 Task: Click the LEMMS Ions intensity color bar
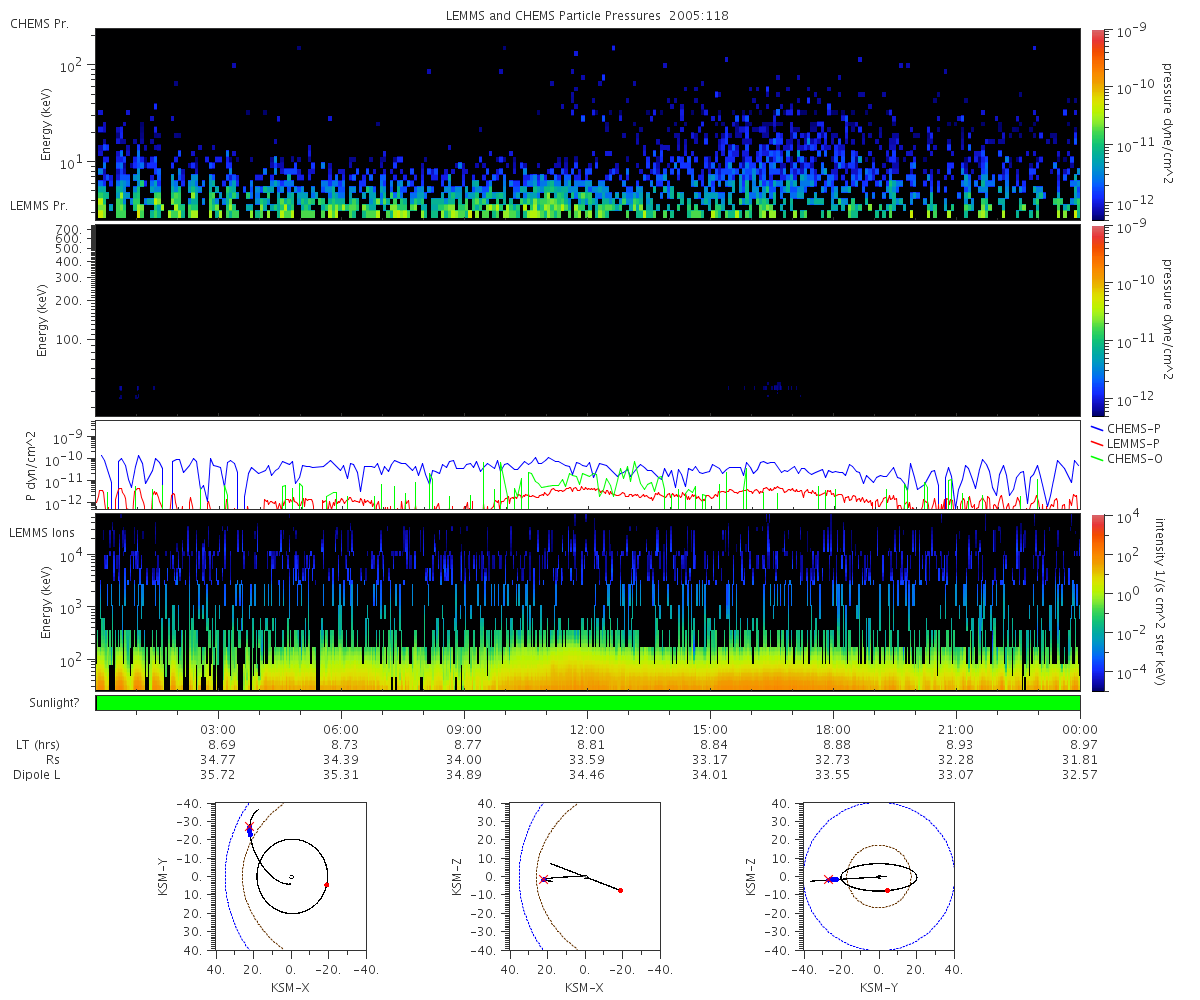coord(1097,602)
